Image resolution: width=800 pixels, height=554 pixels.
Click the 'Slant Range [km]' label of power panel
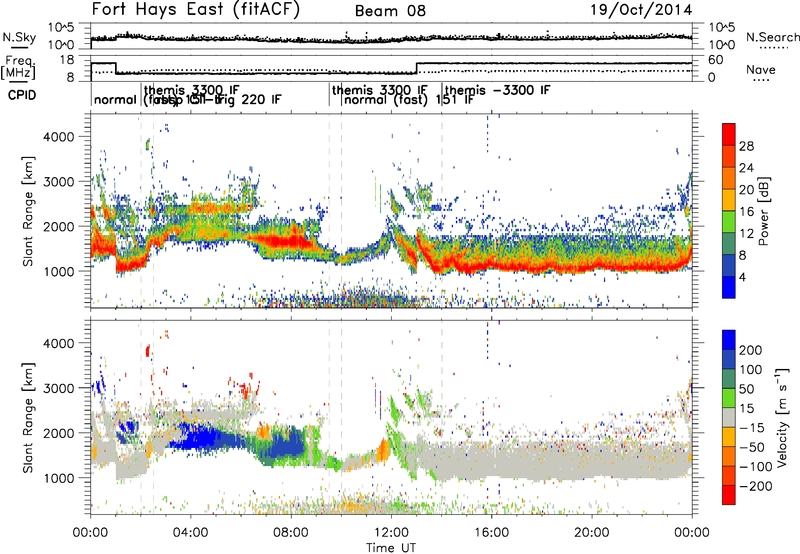tap(28, 211)
